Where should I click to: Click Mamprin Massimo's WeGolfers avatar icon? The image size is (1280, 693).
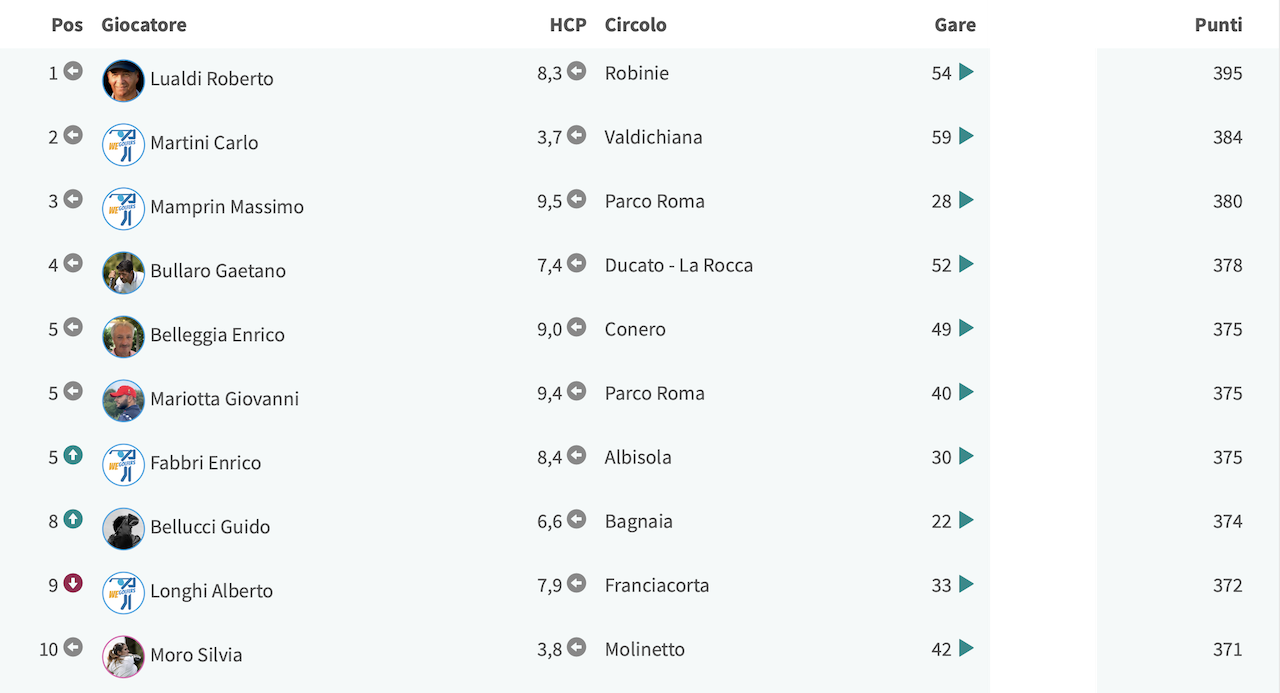123,208
